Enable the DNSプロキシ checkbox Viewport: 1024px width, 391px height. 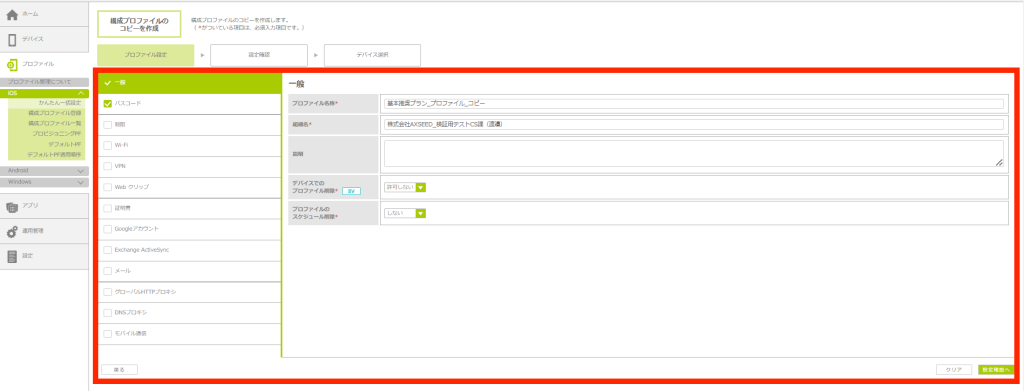coord(108,313)
